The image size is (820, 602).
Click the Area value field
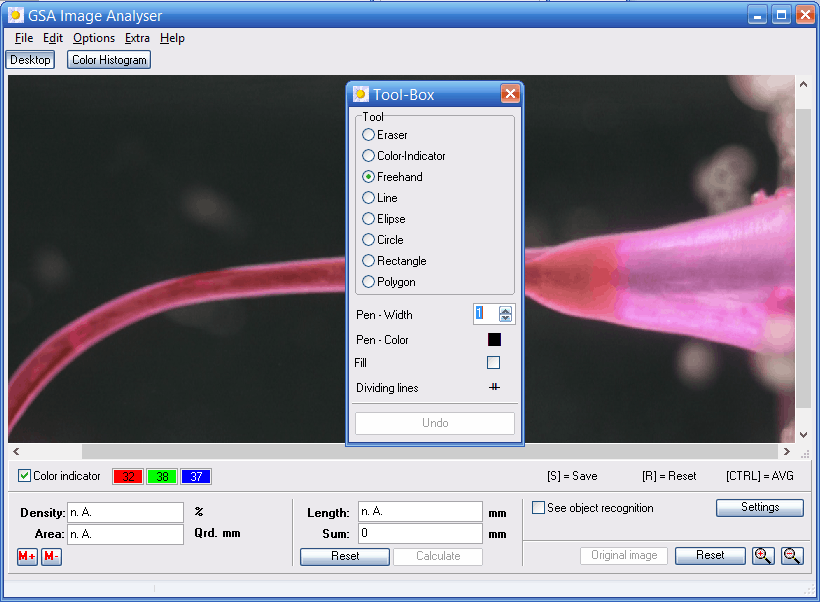[x=126, y=534]
